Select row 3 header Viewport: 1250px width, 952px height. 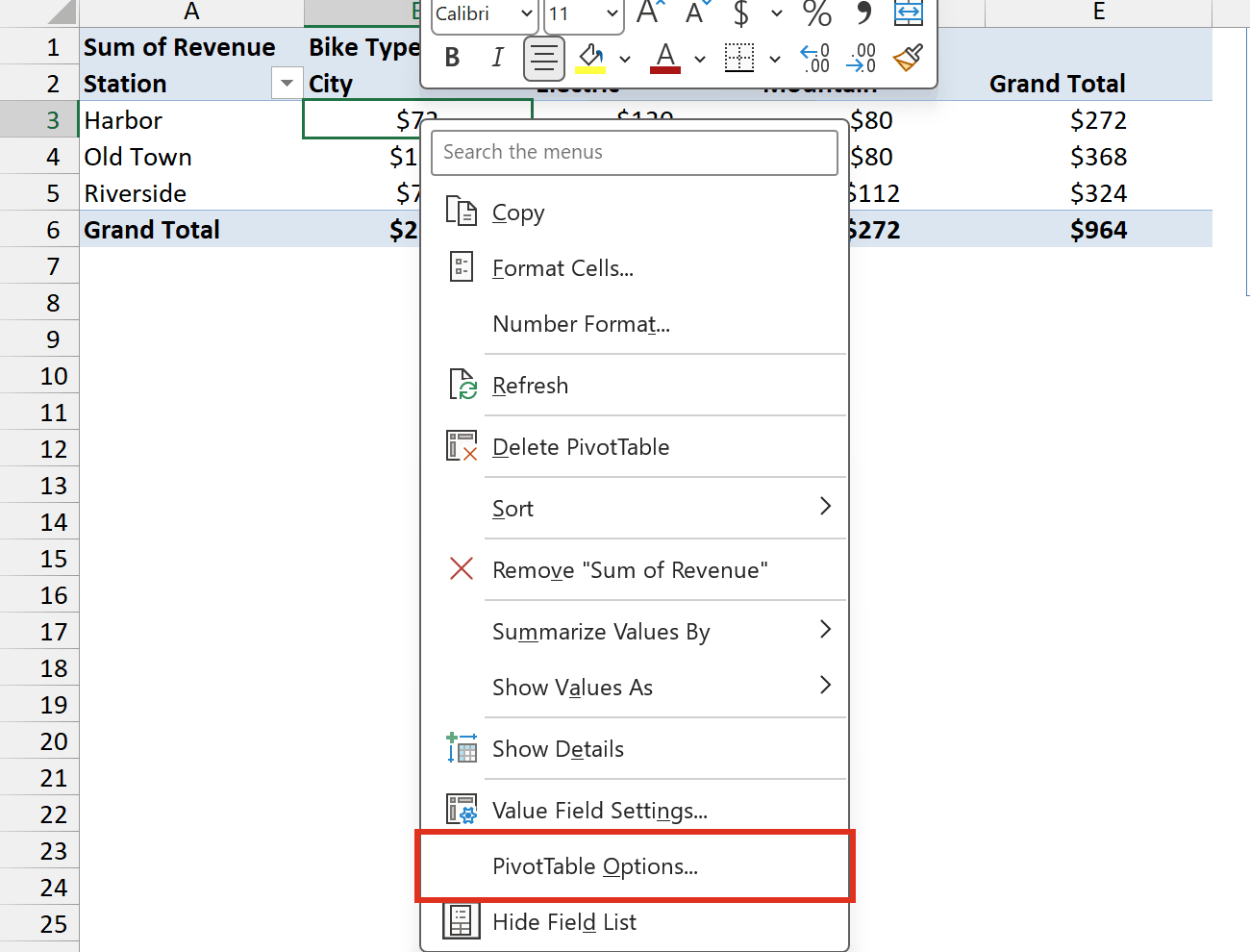pyautogui.click(x=39, y=120)
